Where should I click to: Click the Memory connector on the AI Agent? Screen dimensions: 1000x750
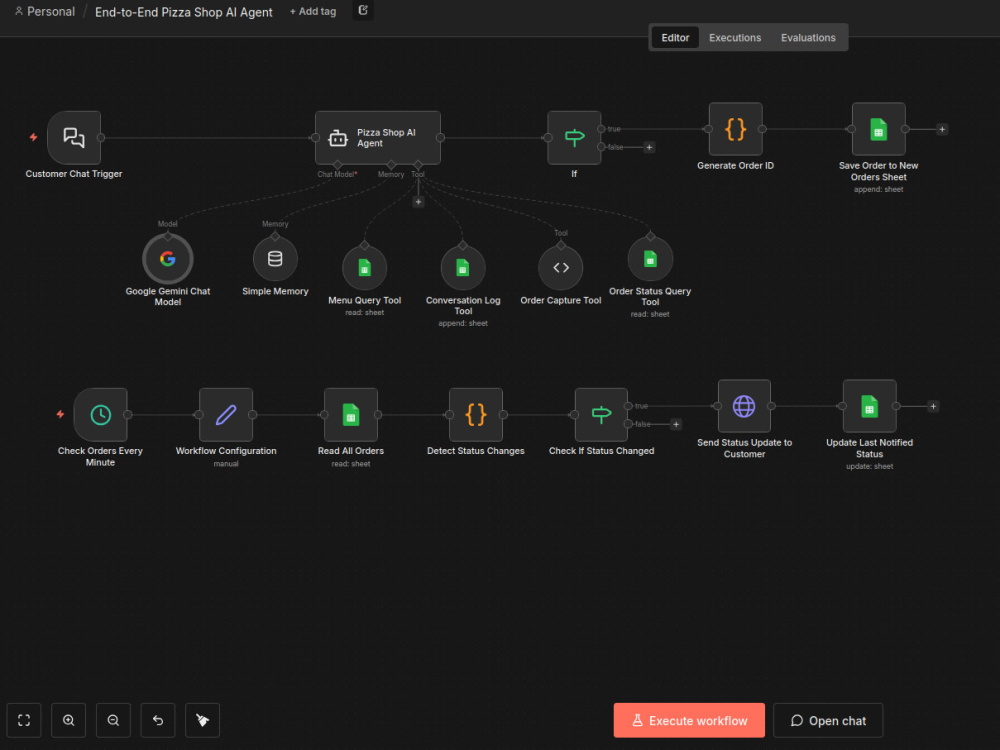[x=391, y=165]
